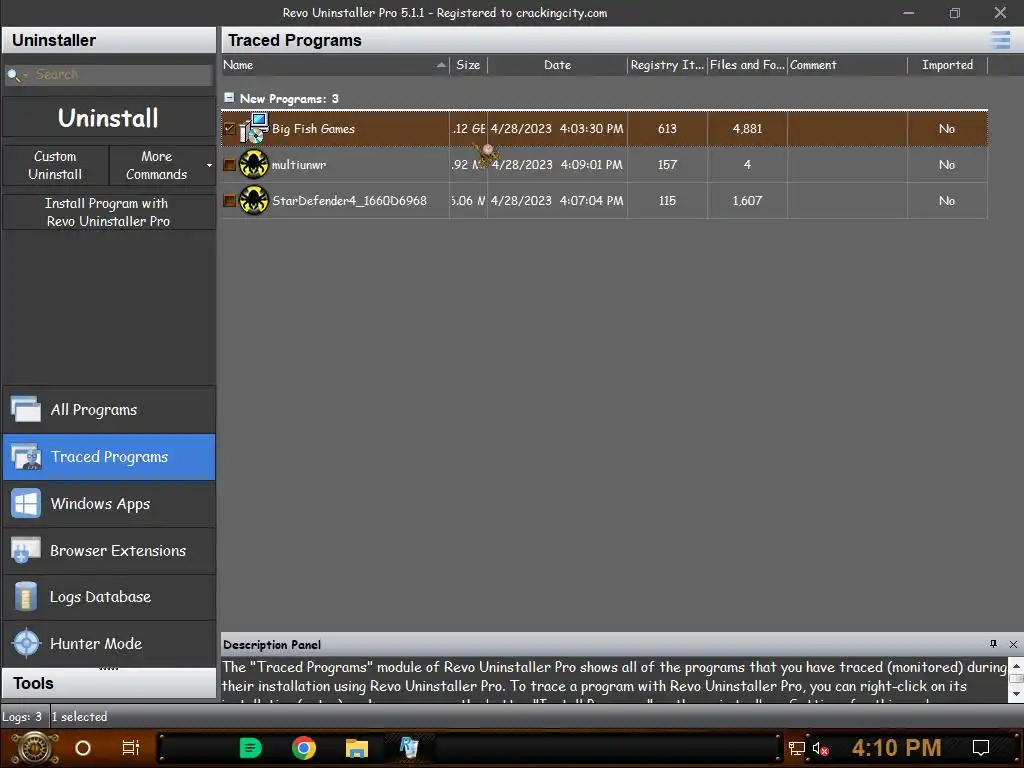Sort by the Imported column header
The width and height of the screenshot is (1024, 768).
pyautogui.click(x=947, y=65)
